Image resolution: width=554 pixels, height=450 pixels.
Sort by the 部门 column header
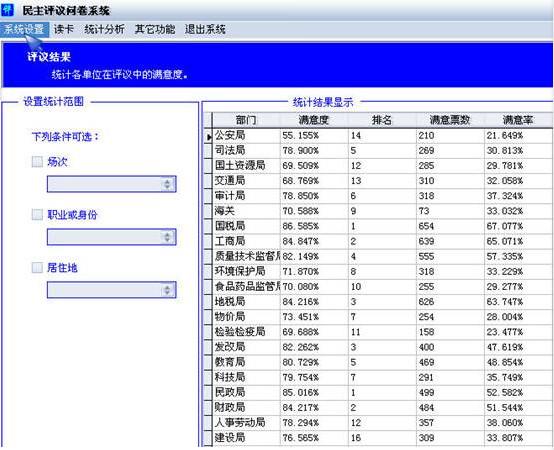pyautogui.click(x=246, y=120)
